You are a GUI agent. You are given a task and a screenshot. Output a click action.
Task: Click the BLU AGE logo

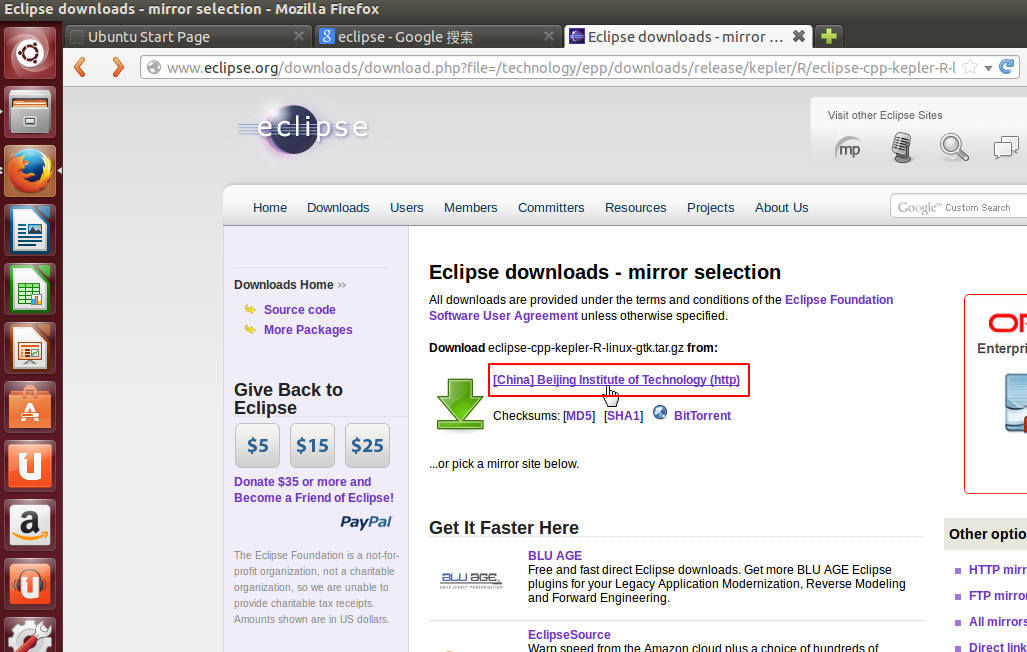[x=471, y=579]
